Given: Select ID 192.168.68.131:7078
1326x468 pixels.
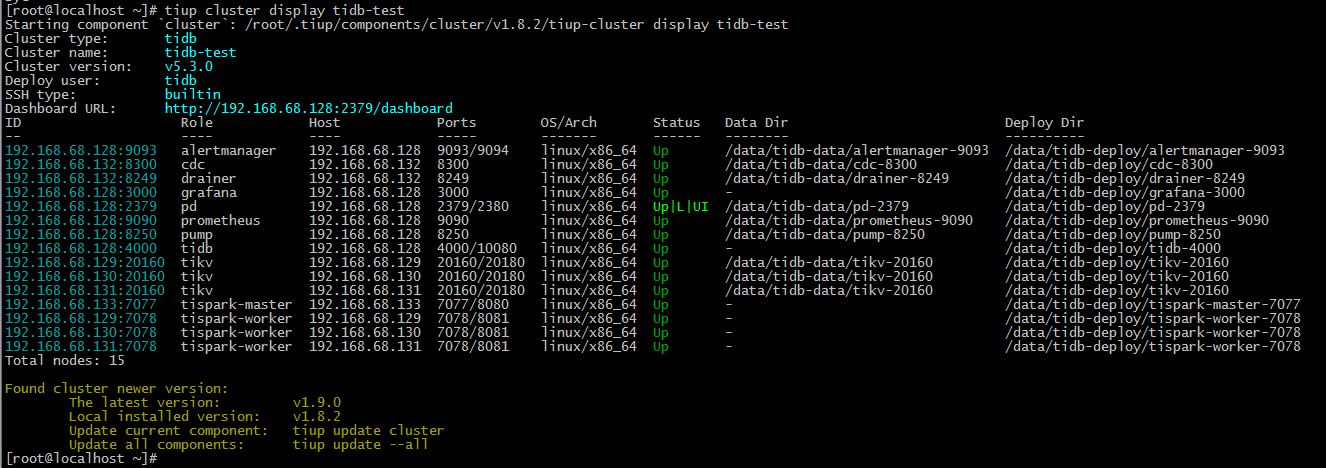Looking at the screenshot, I should pyautogui.click(x=81, y=346).
